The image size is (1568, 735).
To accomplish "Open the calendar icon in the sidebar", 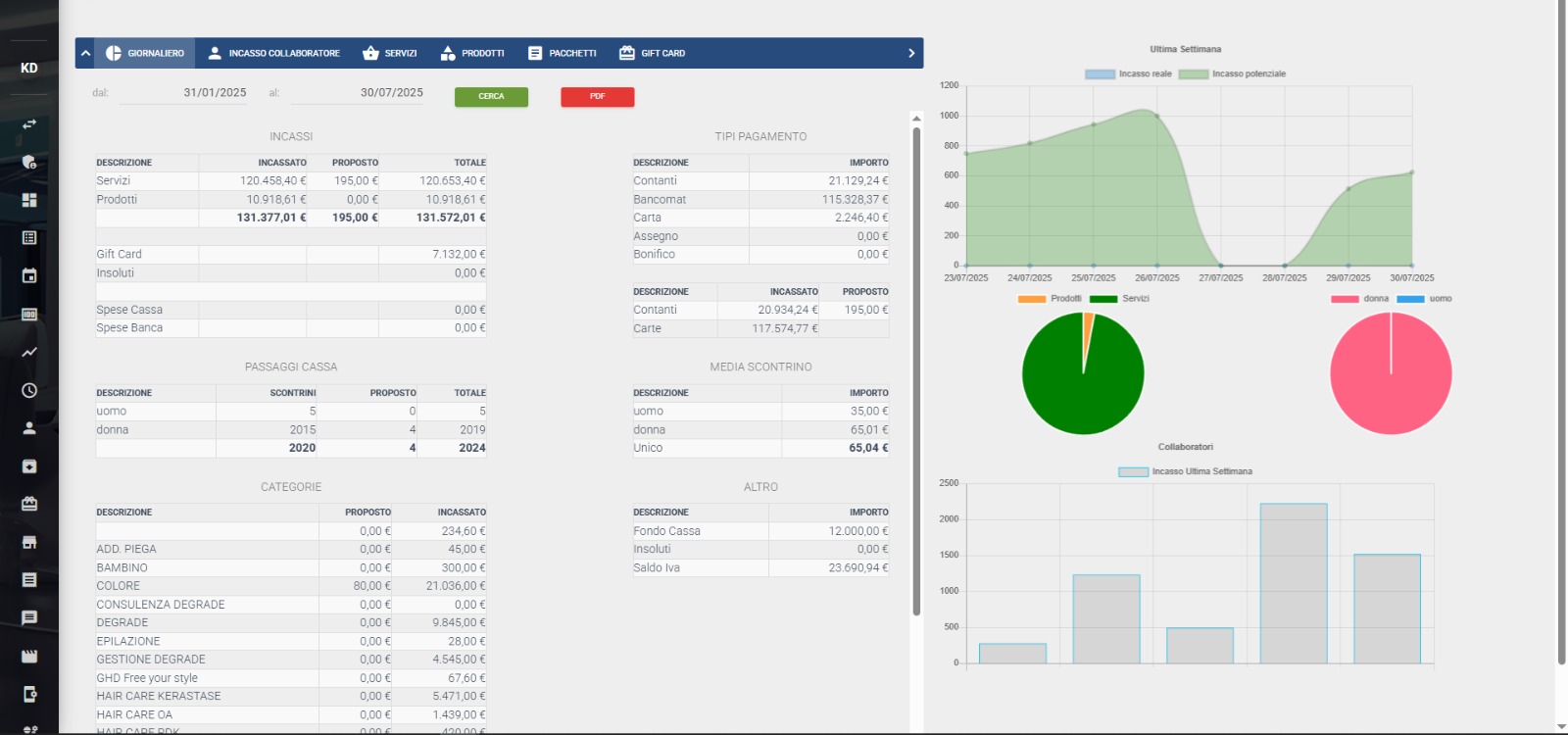I will pos(29,276).
